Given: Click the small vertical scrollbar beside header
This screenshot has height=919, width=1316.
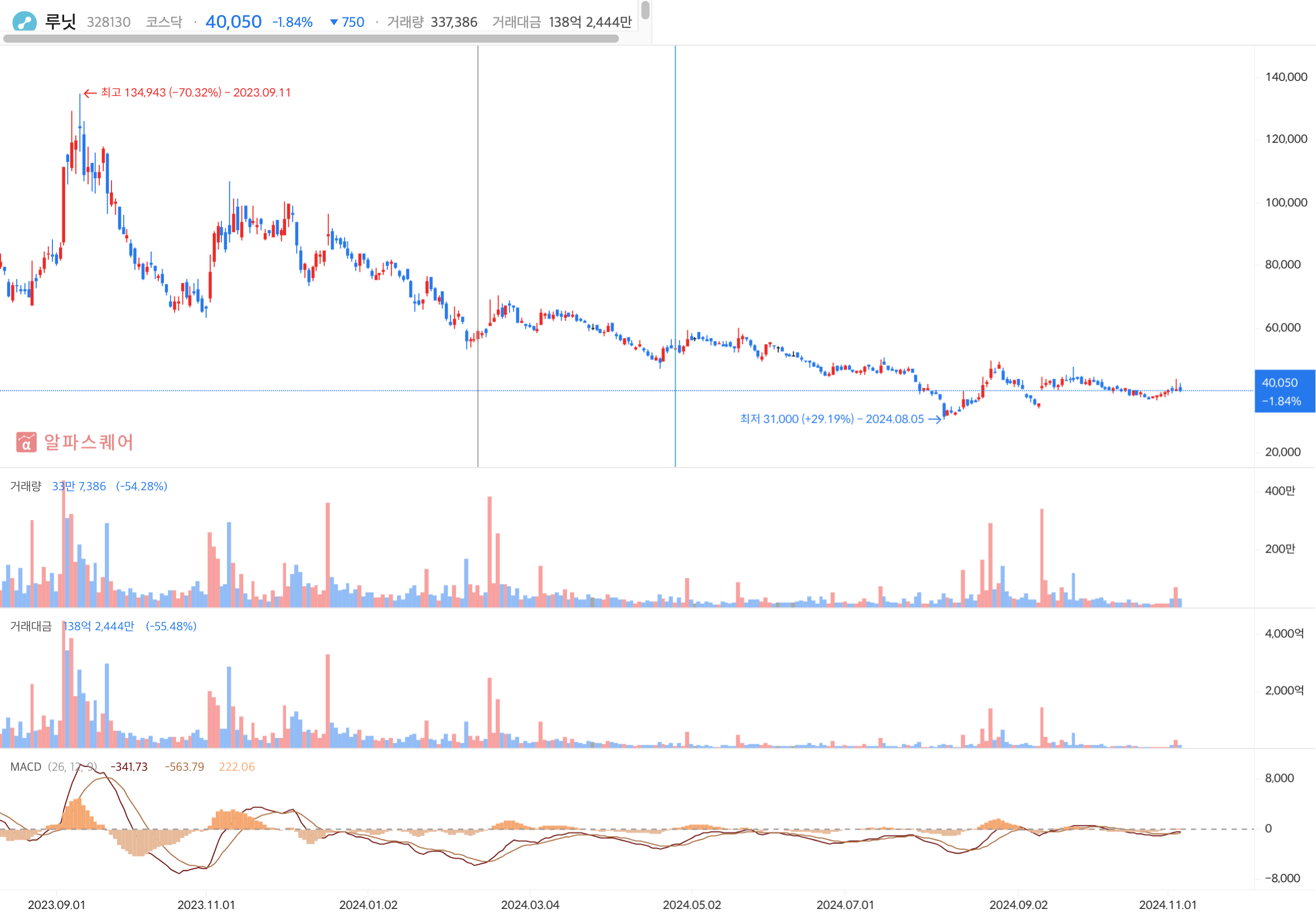Looking at the screenshot, I should coord(645,11).
